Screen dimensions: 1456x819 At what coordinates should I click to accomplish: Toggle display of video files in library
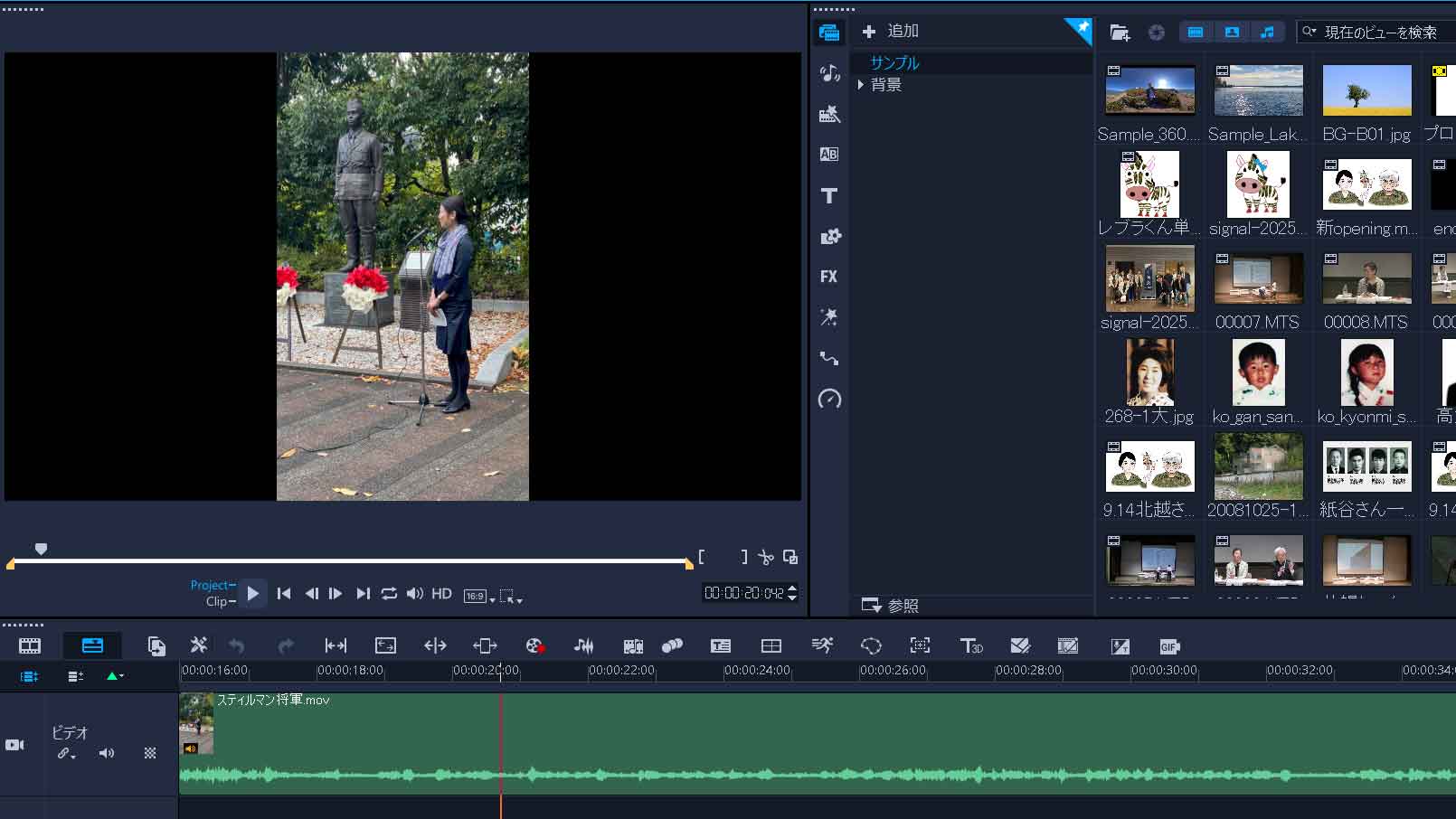tap(1196, 33)
